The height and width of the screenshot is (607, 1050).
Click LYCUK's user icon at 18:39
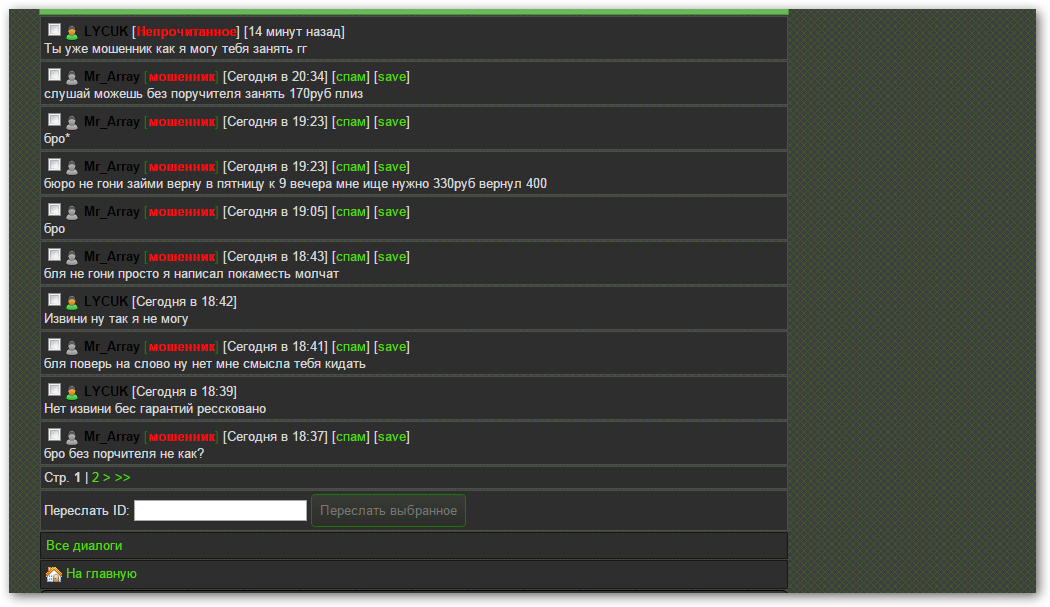tap(72, 392)
